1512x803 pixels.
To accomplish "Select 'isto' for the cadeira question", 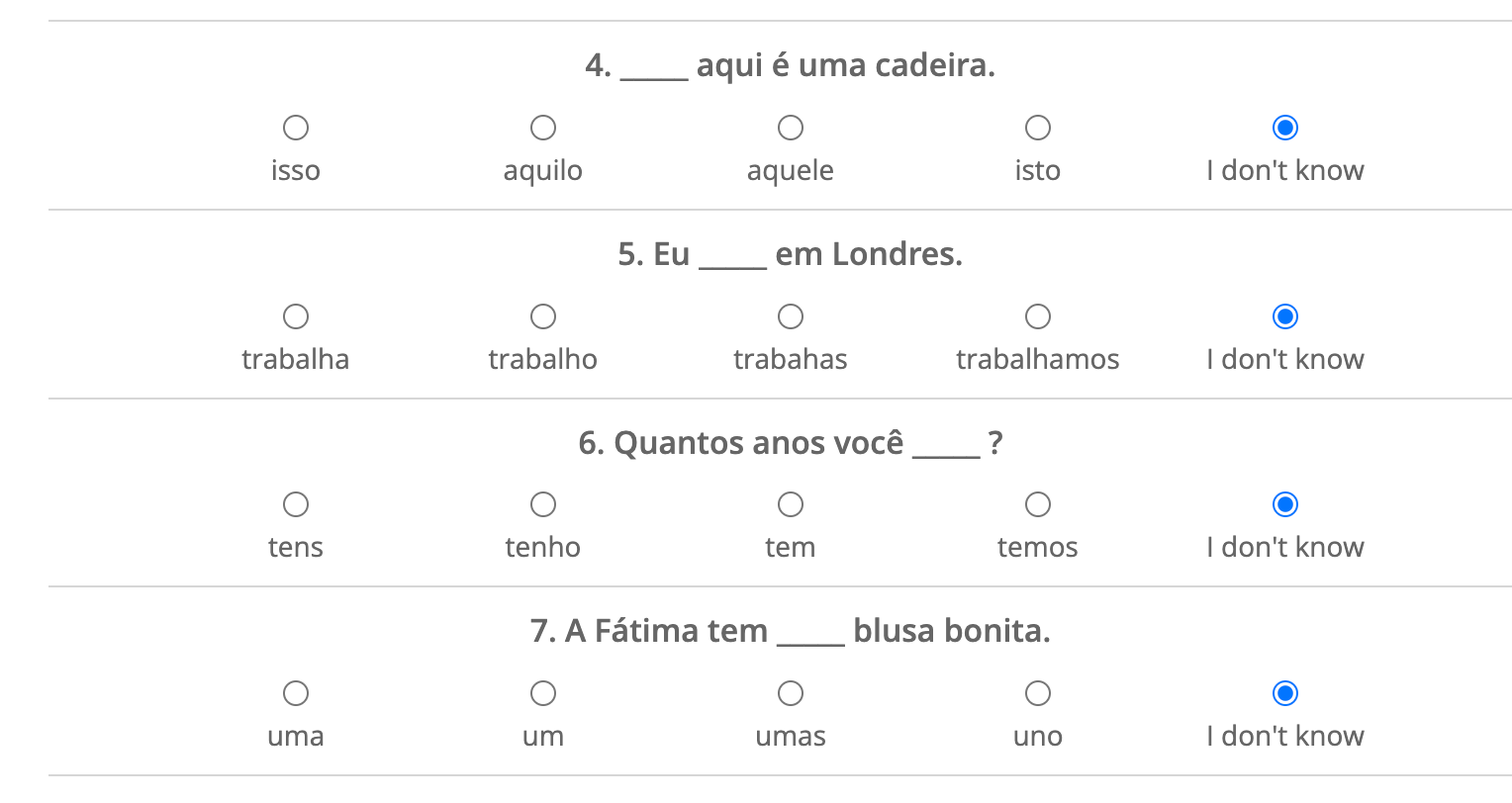I will click(1038, 128).
